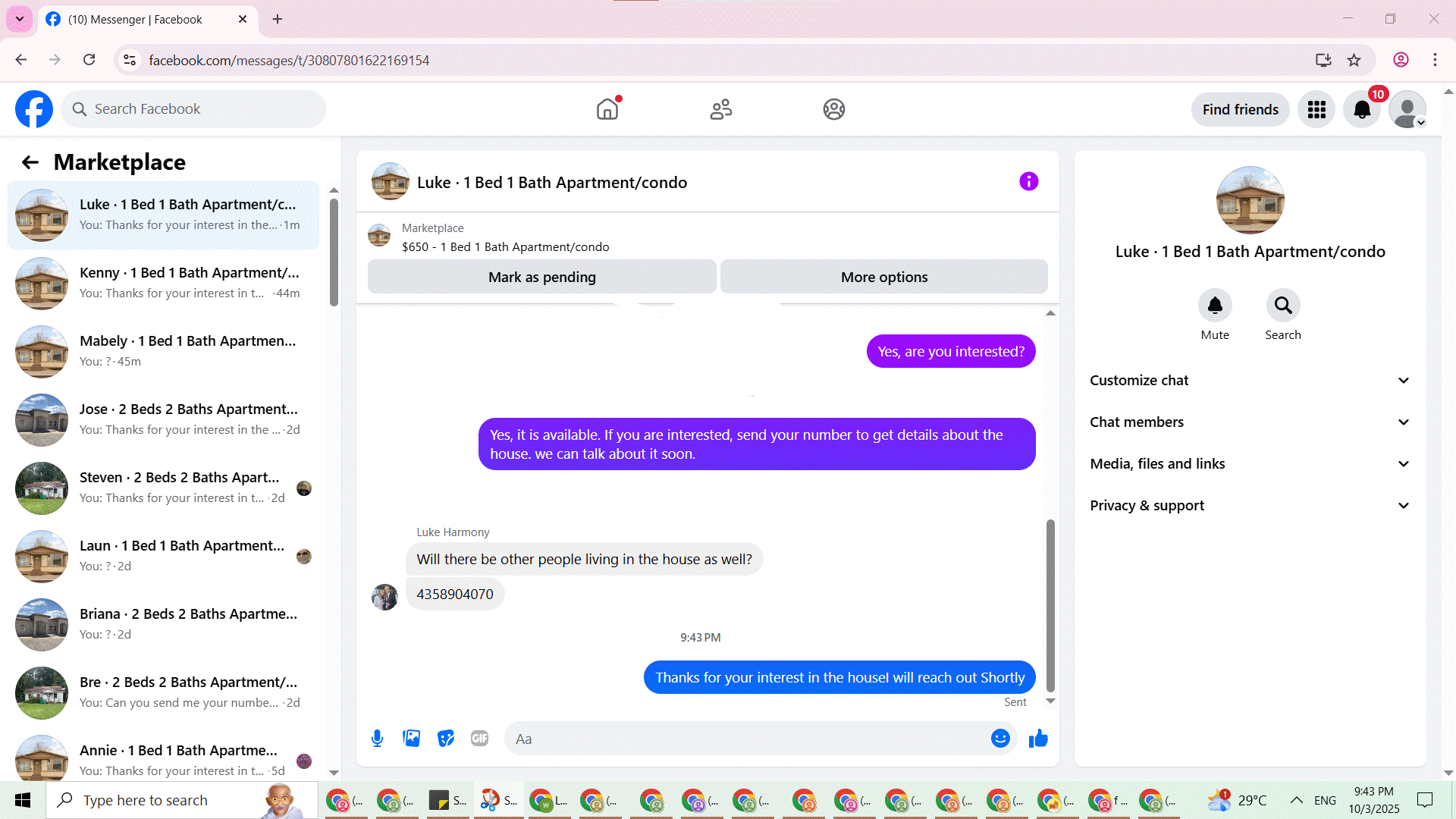The image size is (1456, 819).
Task: Click the phone number message 4358904070
Action: click(455, 595)
